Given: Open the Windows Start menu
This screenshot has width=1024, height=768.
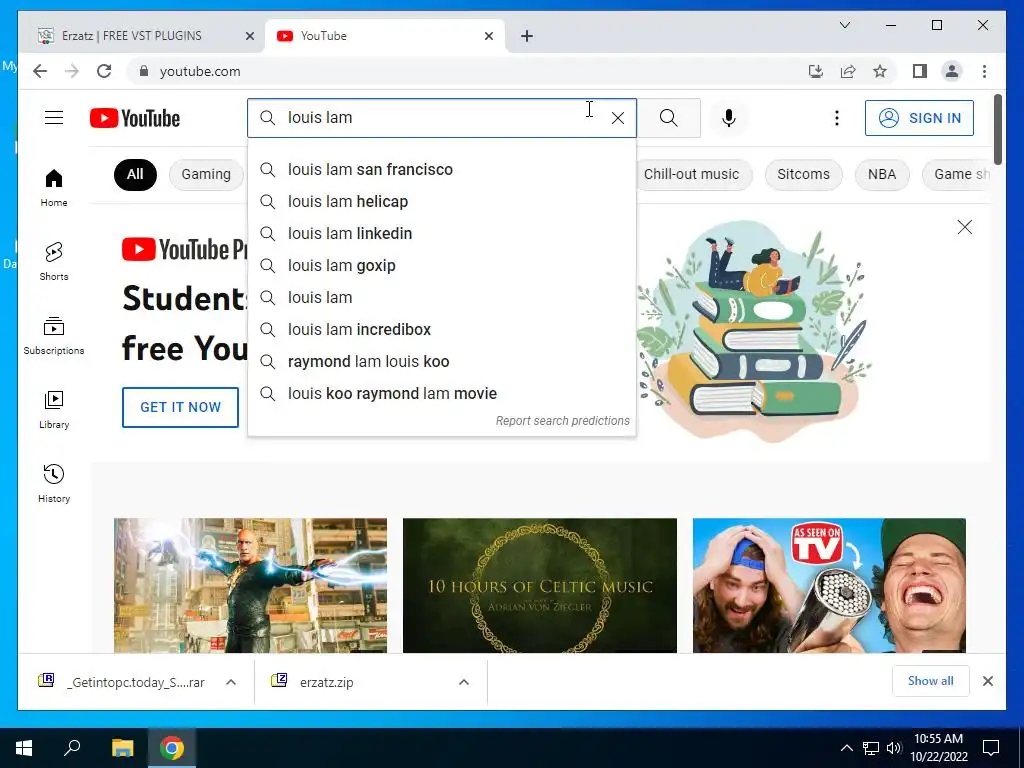Looking at the screenshot, I should (x=24, y=748).
